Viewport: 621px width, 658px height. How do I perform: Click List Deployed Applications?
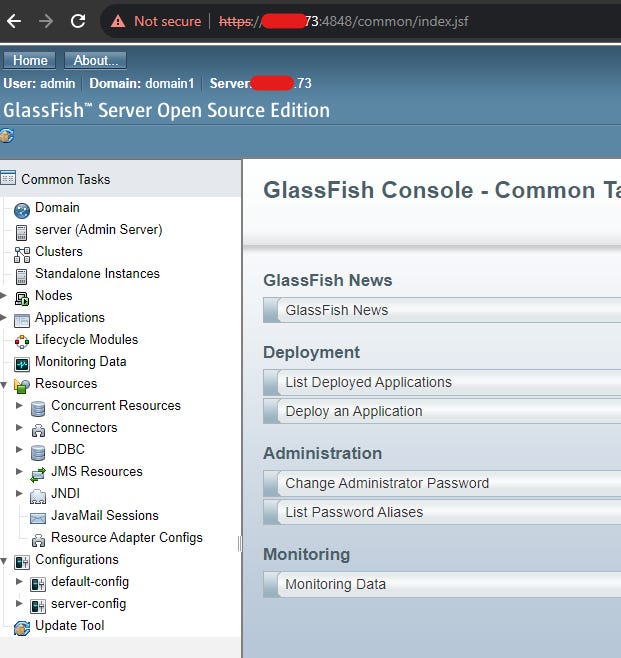442,382
